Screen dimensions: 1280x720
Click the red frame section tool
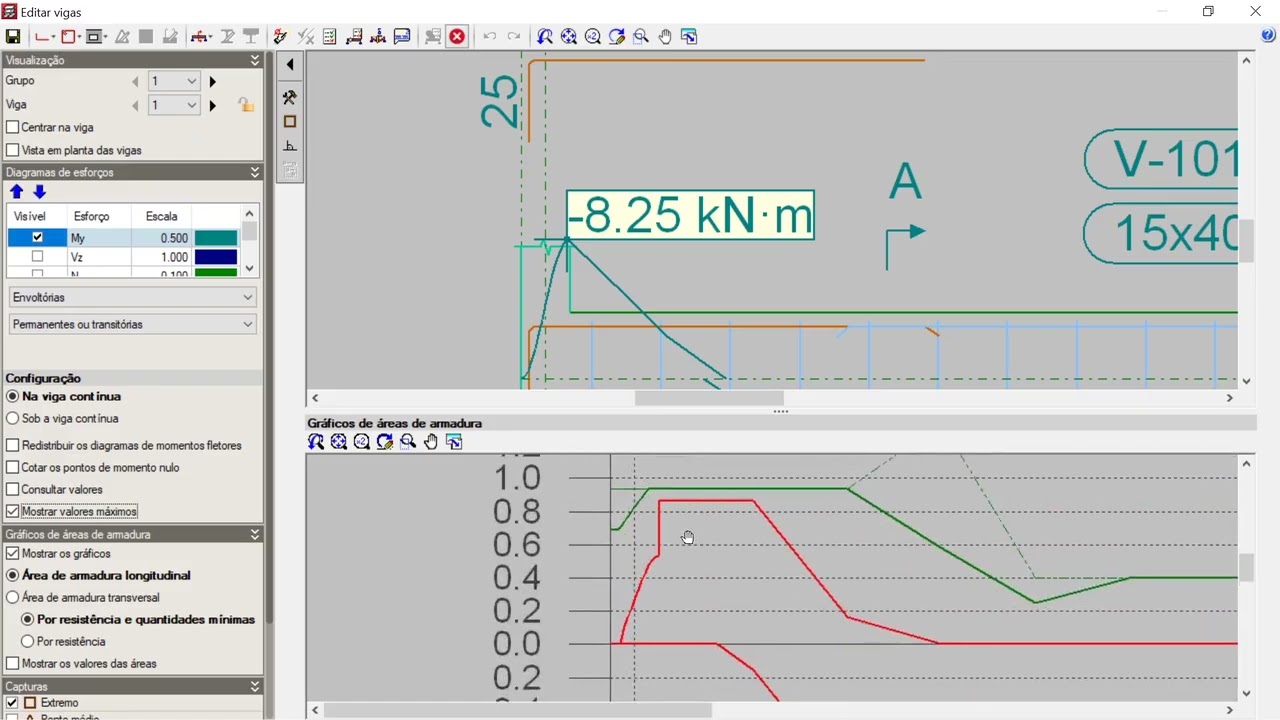pyautogui.click(x=70, y=37)
